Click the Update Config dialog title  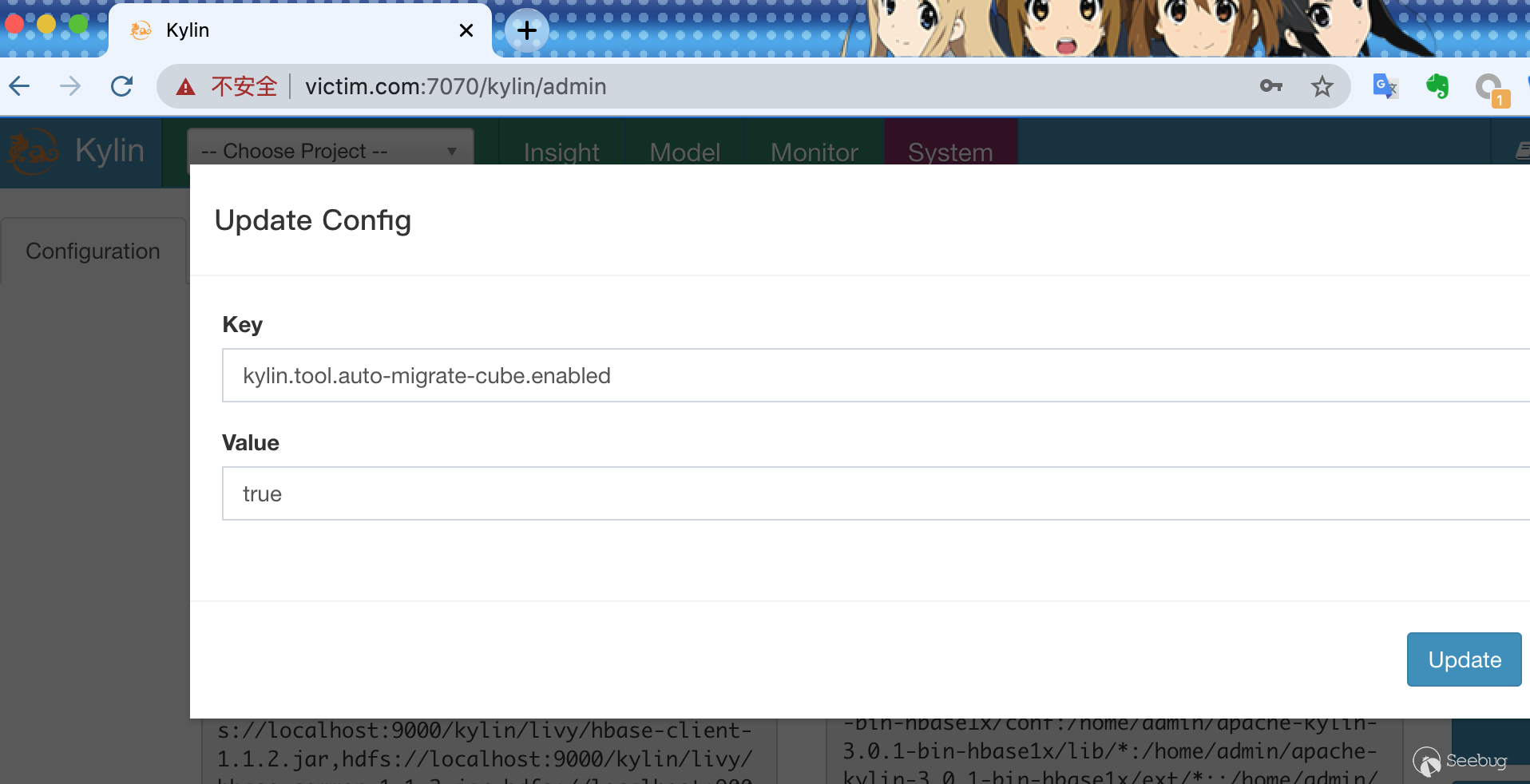[x=313, y=220]
